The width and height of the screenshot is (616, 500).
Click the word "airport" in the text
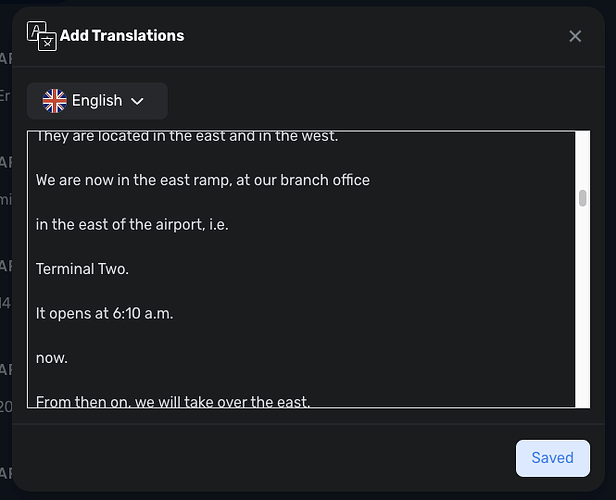click(180, 225)
